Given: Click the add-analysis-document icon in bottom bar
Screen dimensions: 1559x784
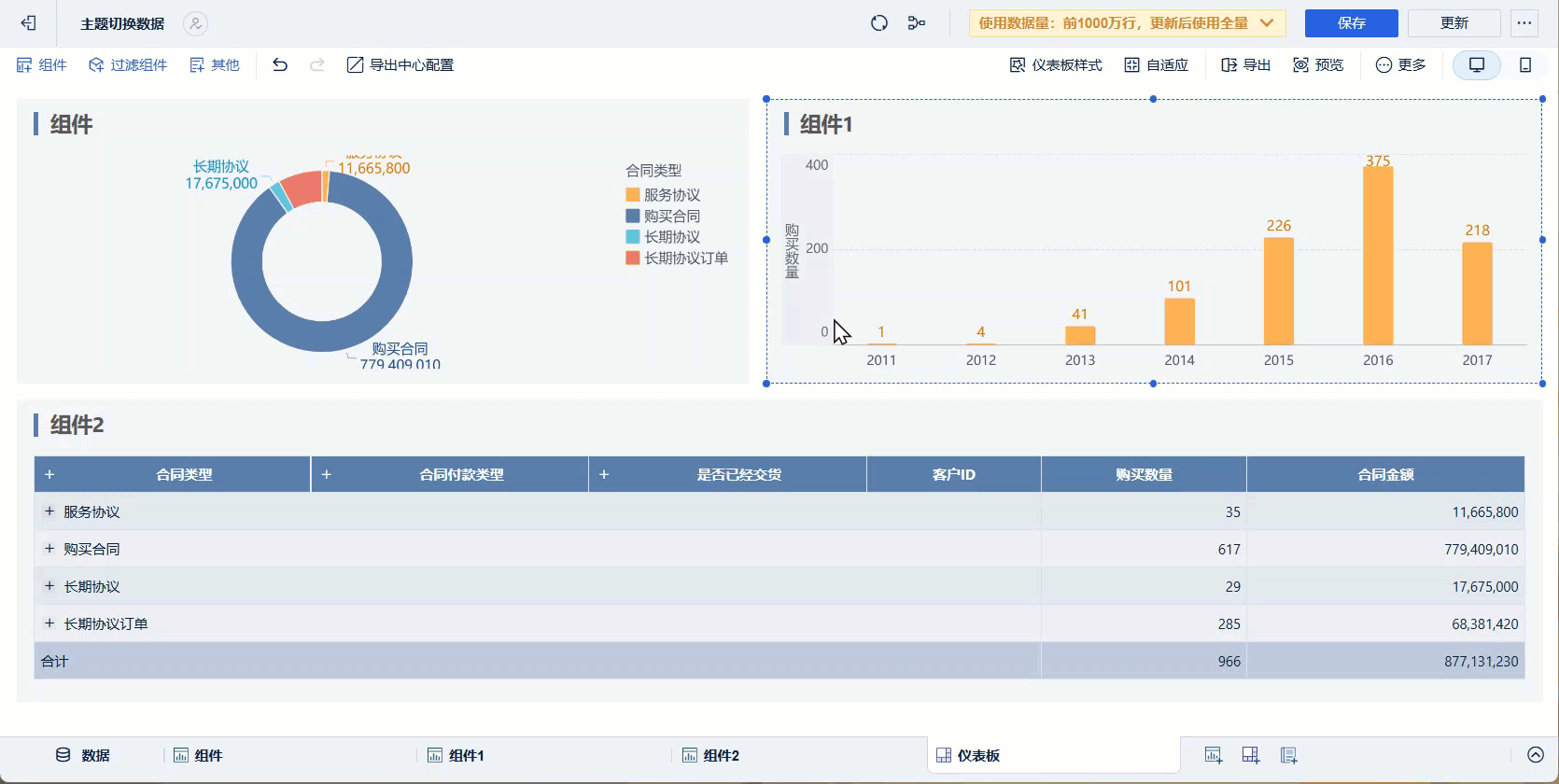Looking at the screenshot, I should click(x=1289, y=755).
